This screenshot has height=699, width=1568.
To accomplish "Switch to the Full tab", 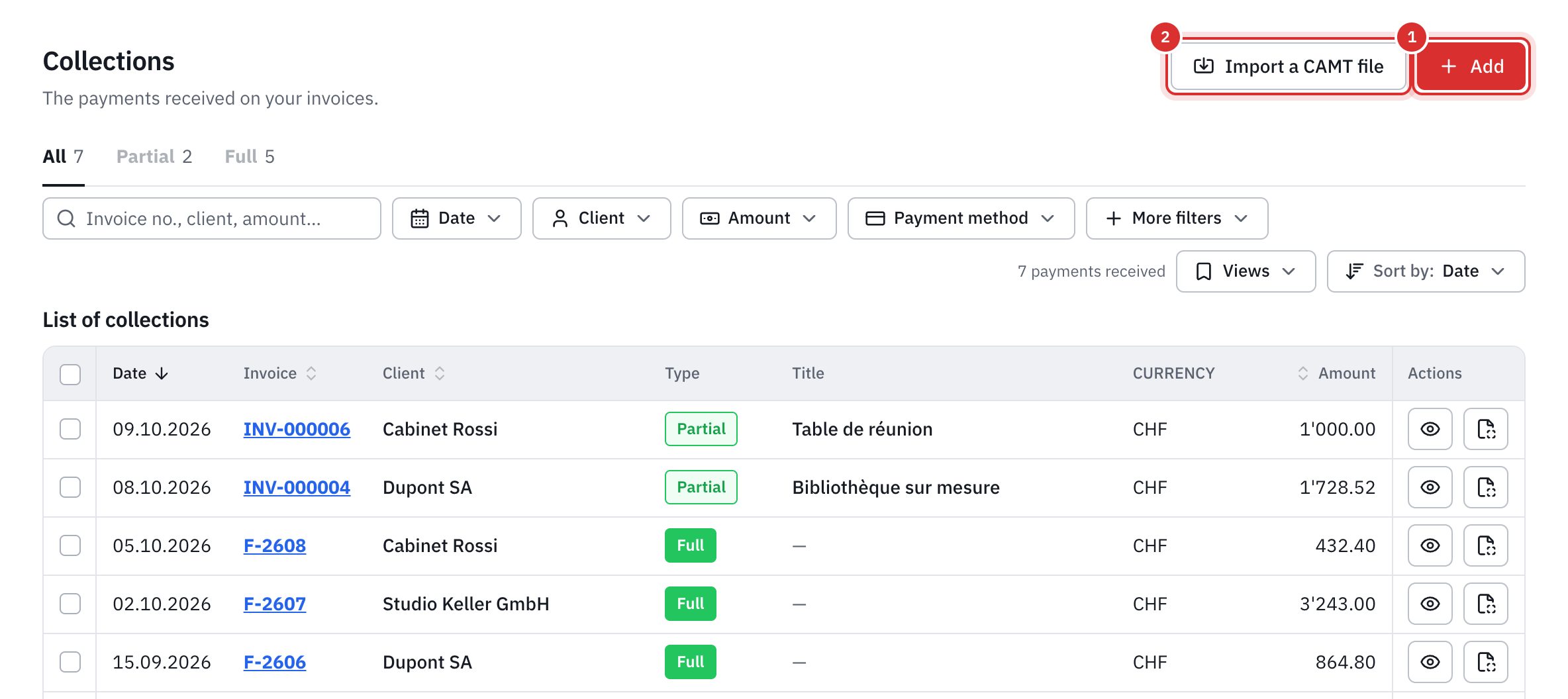I will 250,157.
